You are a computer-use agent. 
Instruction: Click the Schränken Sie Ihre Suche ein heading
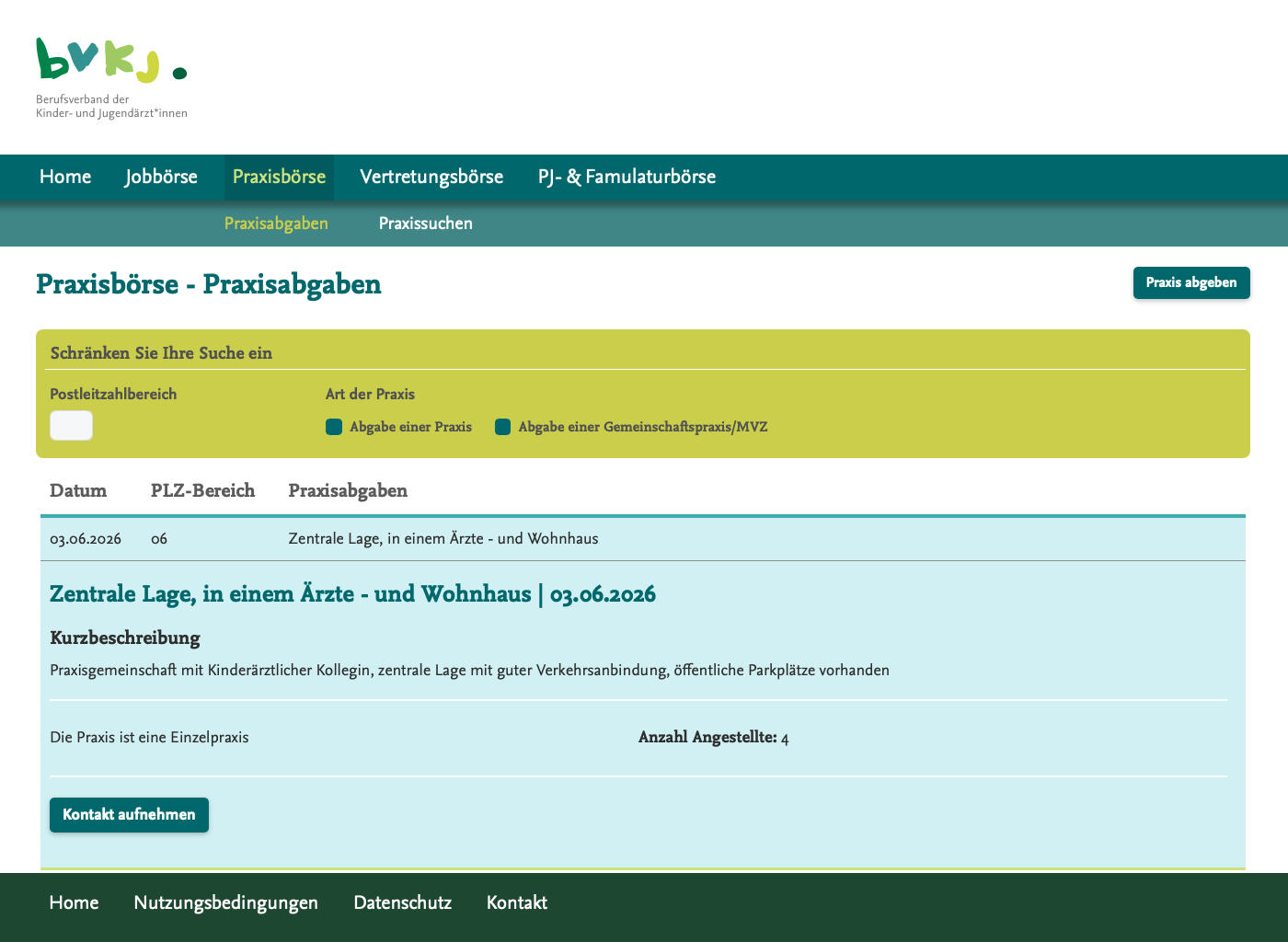(x=161, y=353)
